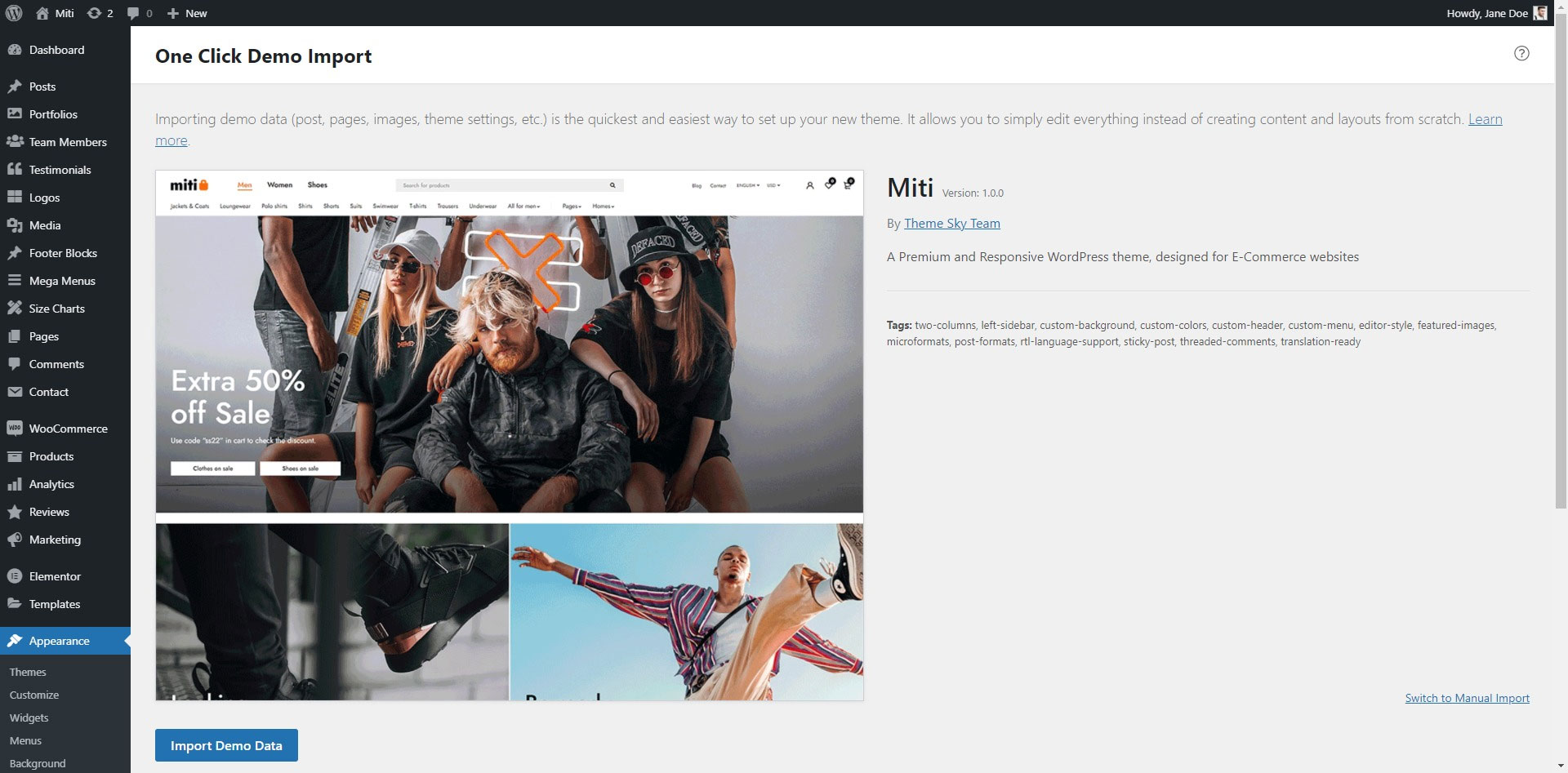The width and height of the screenshot is (1568, 773).
Task: Click the Templates folder icon
Action: click(x=14, y=604)
